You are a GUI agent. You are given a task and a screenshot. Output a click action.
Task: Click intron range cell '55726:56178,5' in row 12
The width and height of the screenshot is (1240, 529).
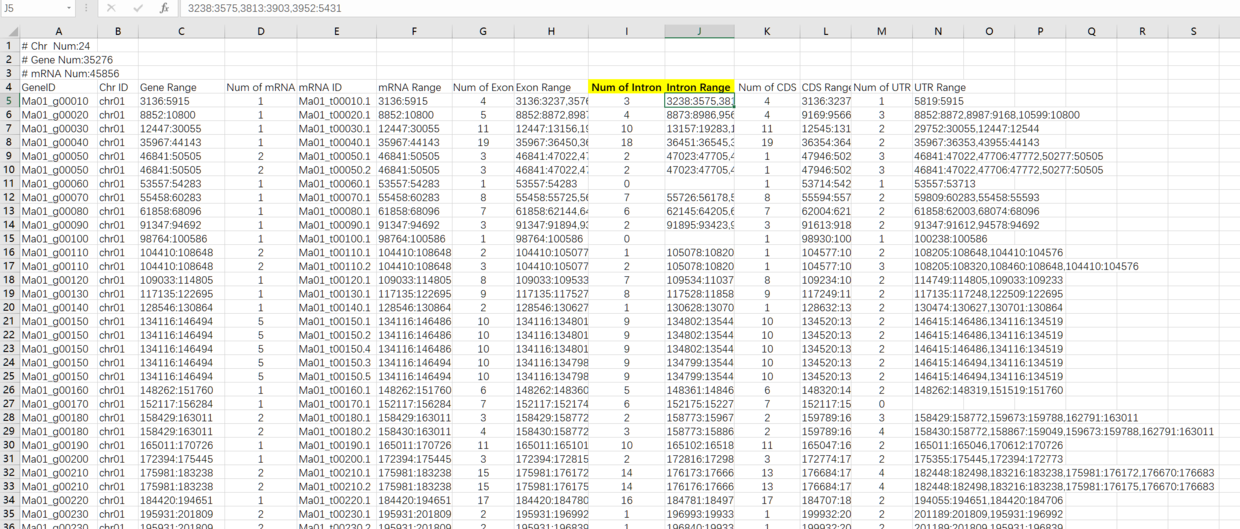699,198
